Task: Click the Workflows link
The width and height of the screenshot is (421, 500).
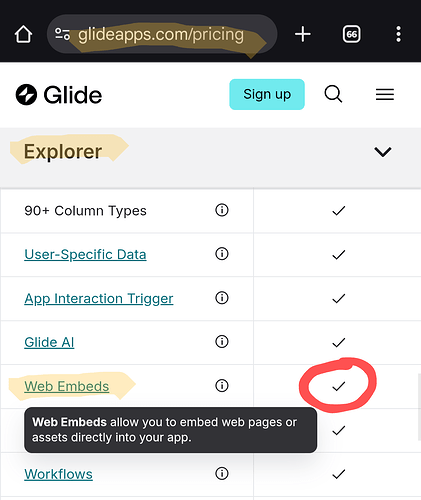Action: point(58,474)
